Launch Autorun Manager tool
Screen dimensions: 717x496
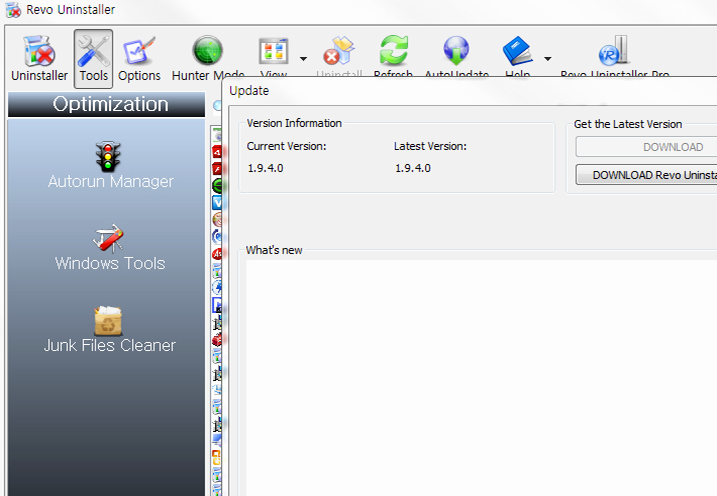(111, 165)
